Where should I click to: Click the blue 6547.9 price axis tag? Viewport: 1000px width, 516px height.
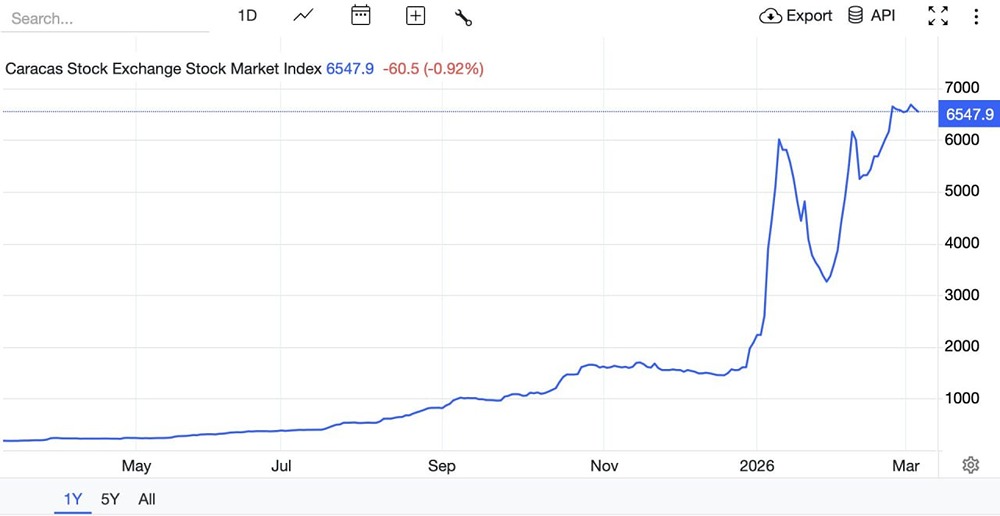click(968, 115)
